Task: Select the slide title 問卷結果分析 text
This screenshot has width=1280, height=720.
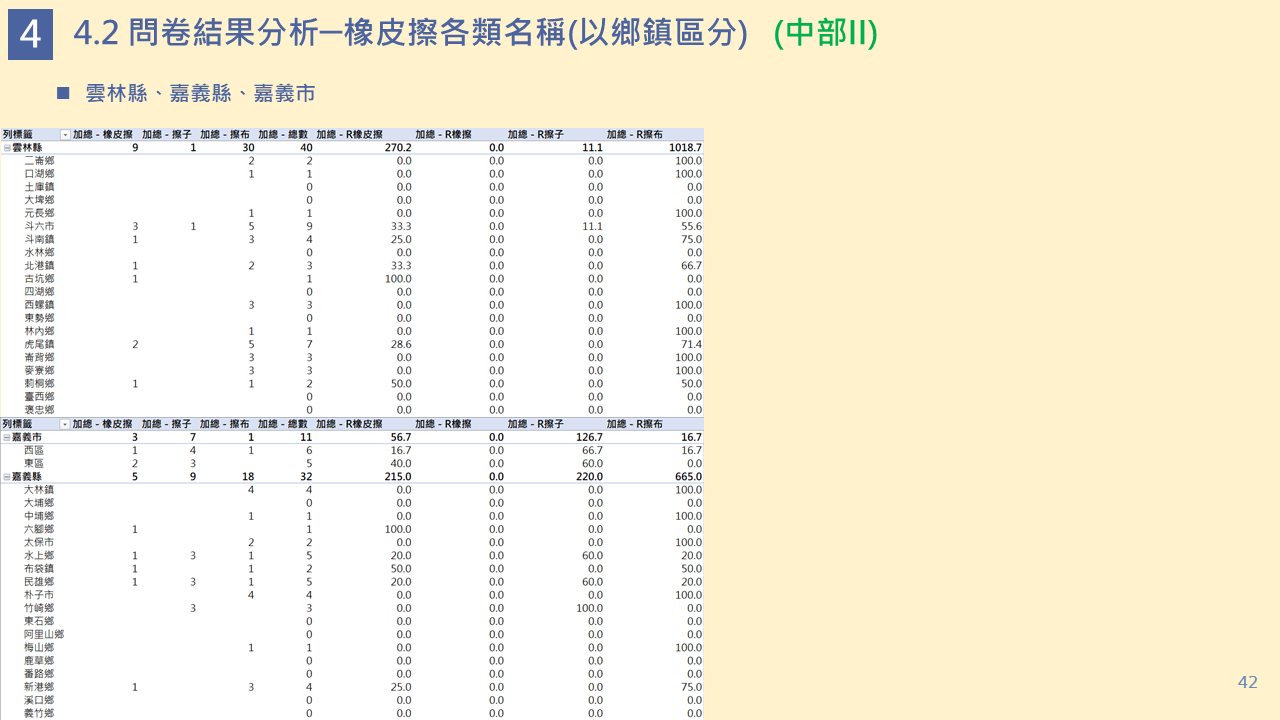Action: tap(225, 33)
